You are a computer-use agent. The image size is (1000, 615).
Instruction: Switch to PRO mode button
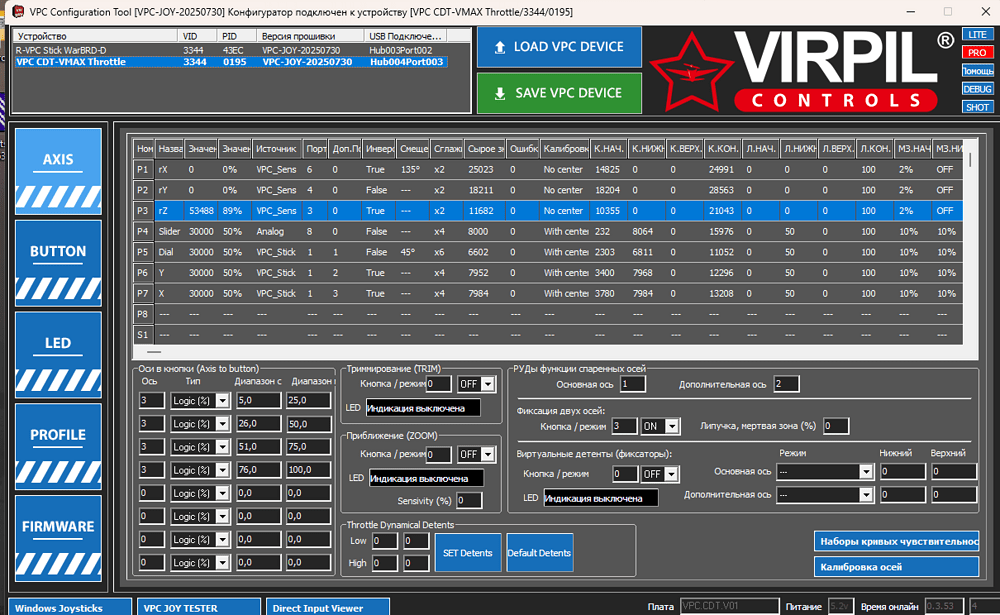[977, 52]
